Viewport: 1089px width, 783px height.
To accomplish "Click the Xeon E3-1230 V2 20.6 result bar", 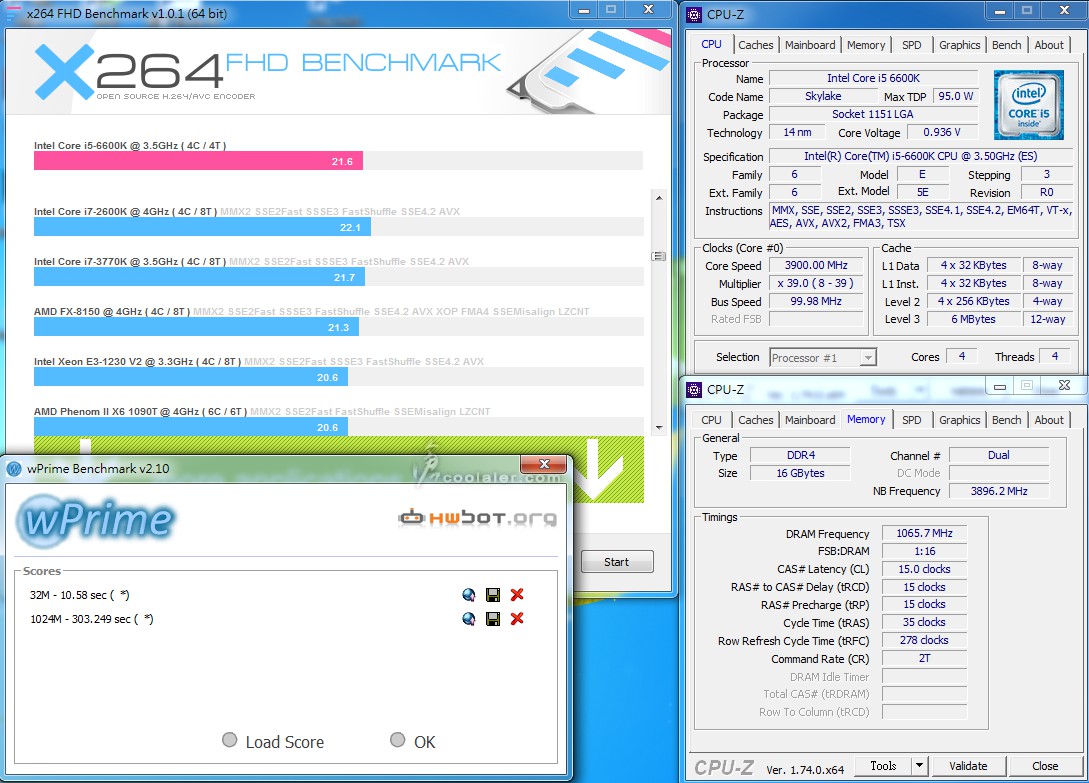I will (x=191, y=377).
